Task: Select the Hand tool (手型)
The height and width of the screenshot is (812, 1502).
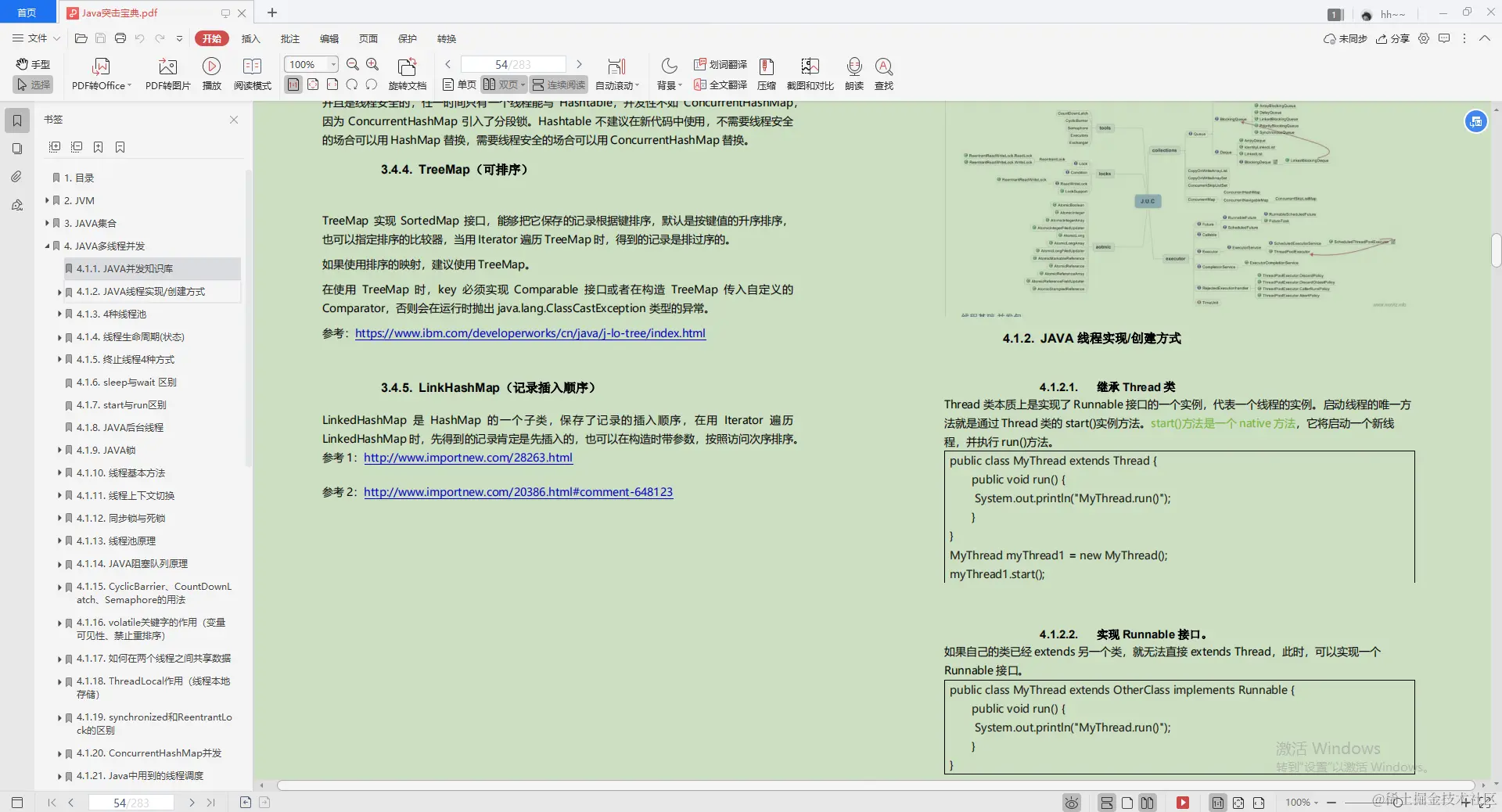Action: pyautogui.click(x=32, y=64)
